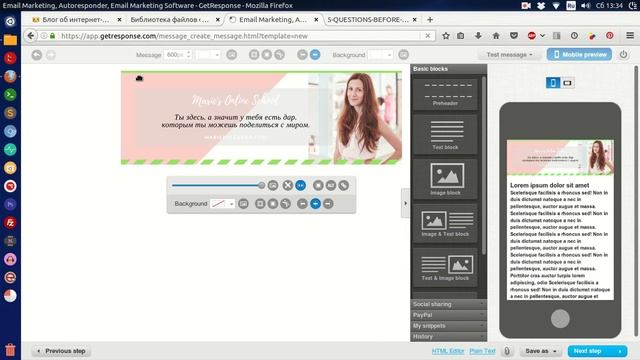
Task: Proceed with the Next step button
Action: coord(597,351)
